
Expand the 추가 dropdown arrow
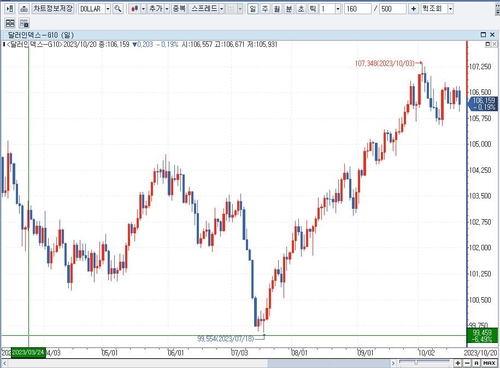(x=167, y=9)
